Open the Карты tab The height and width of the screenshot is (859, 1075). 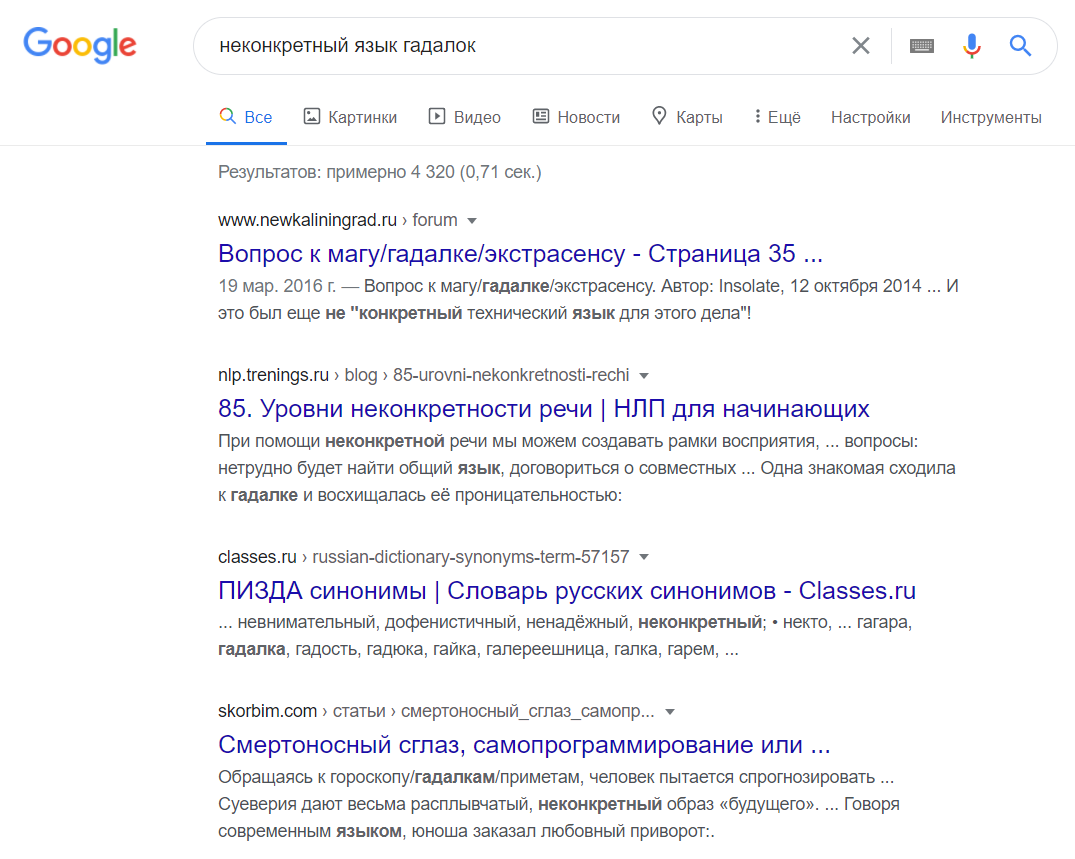tap(687, 117)
